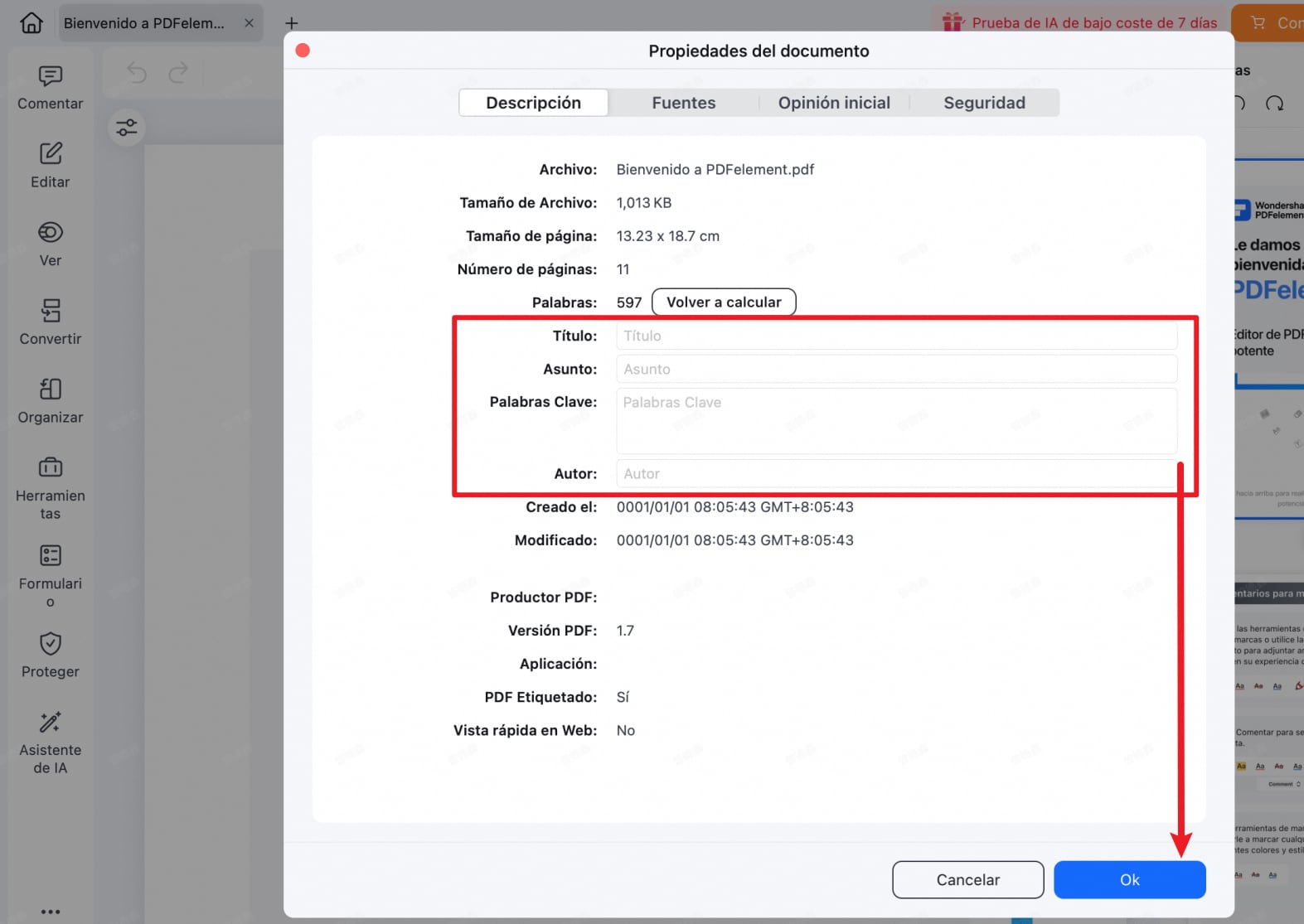Go to the Home icon

(x=32, y=22)
